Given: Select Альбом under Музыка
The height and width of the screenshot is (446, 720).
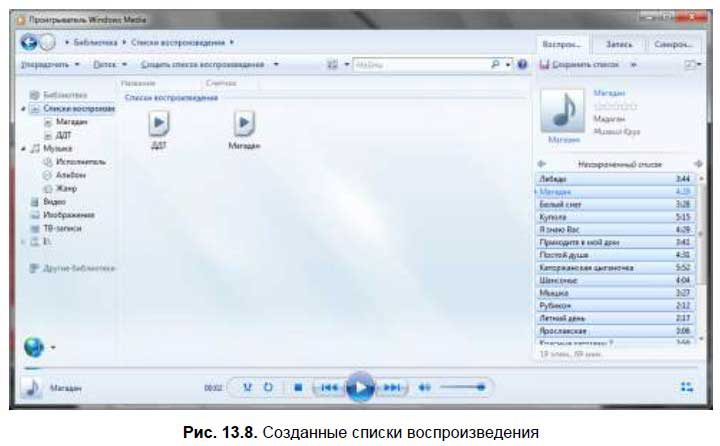Looking at the screenshot, I should [70, 175].
